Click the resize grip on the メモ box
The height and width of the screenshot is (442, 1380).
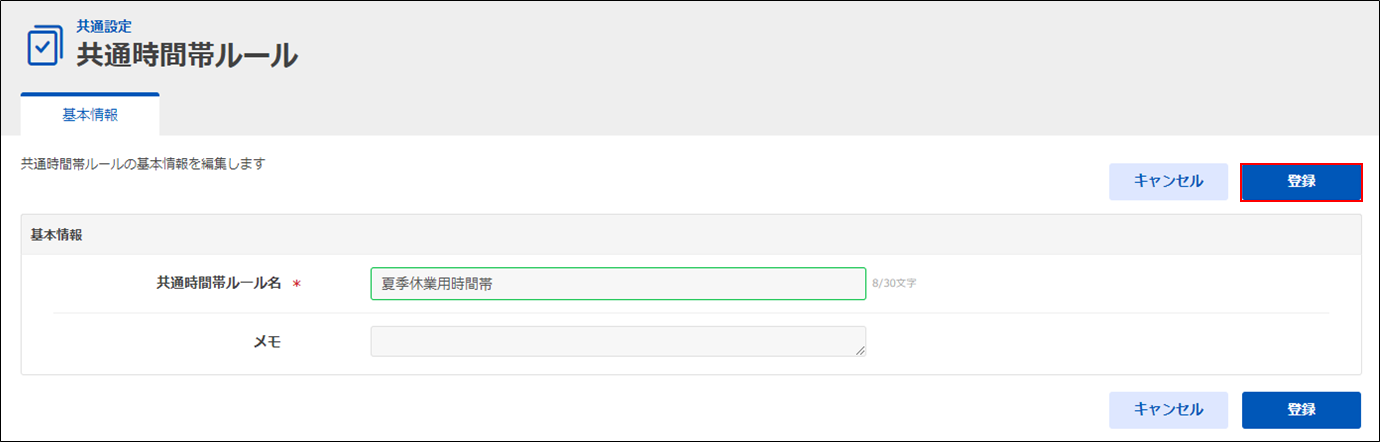860,350
